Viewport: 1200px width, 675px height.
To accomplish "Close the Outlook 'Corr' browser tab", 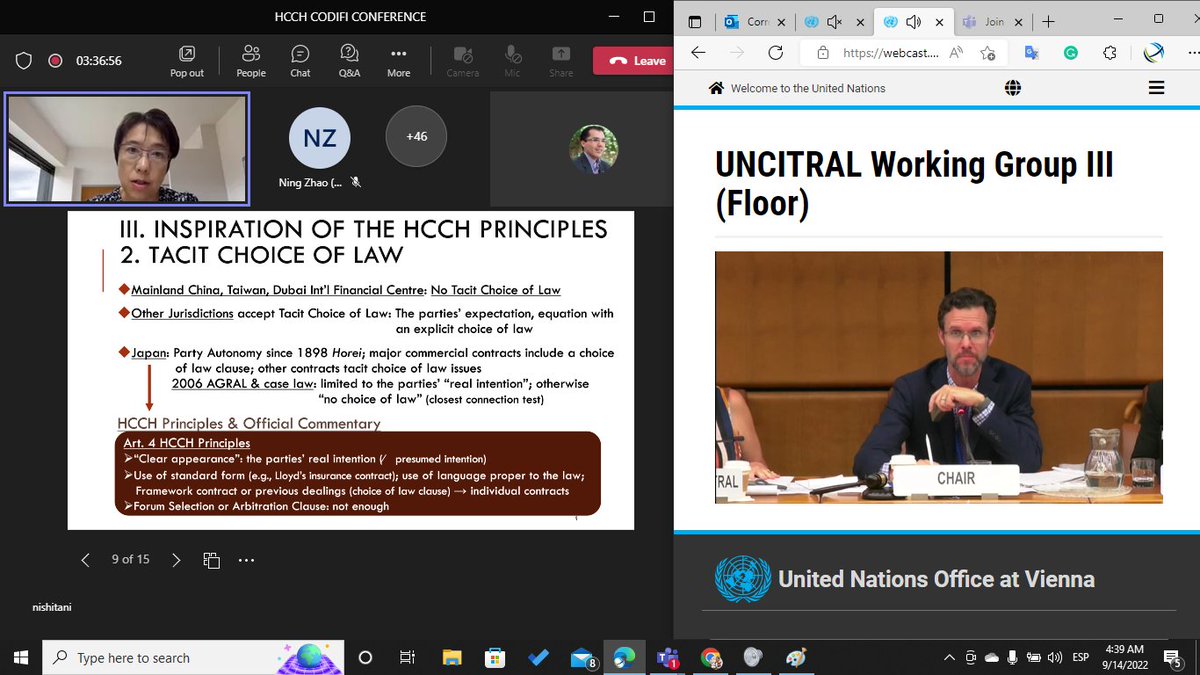I will 783,21.
